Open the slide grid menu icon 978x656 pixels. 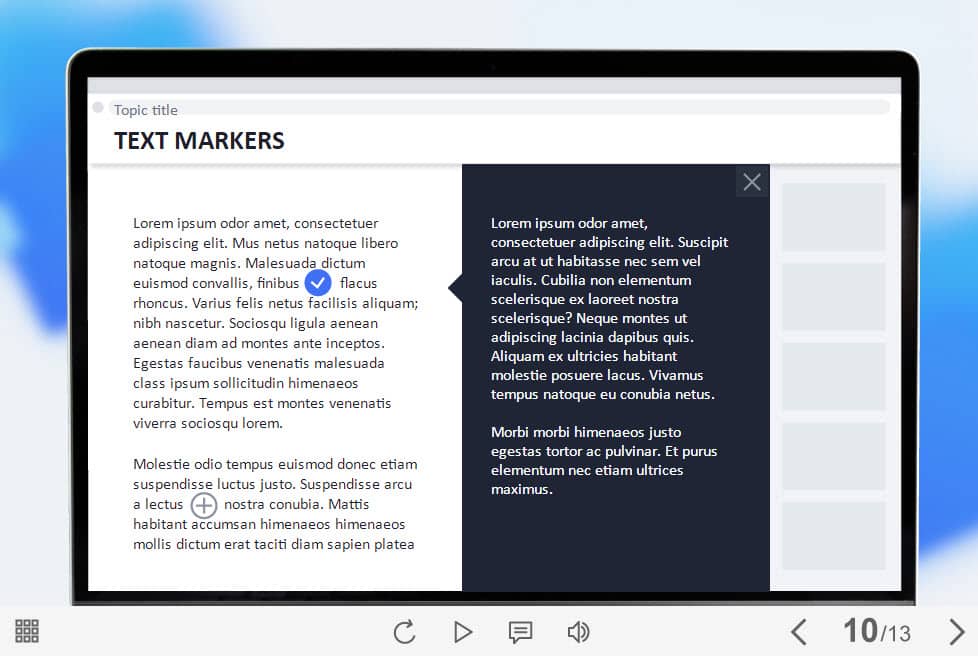(x=27, y=631)
